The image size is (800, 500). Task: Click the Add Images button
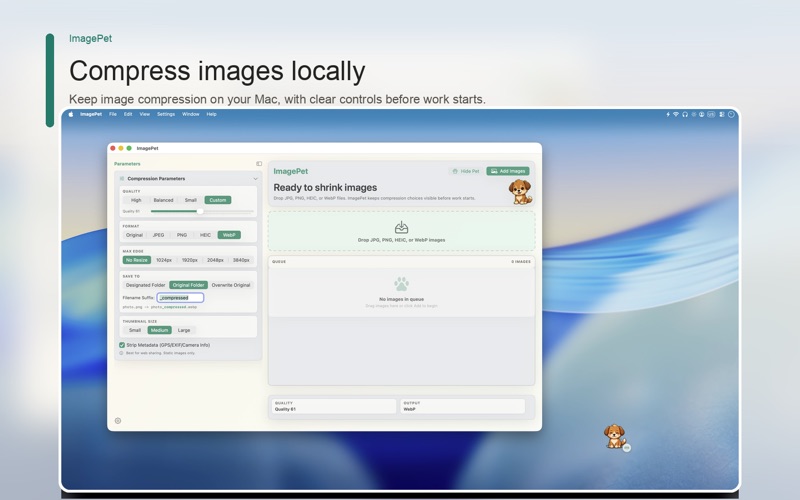point(508,171)
